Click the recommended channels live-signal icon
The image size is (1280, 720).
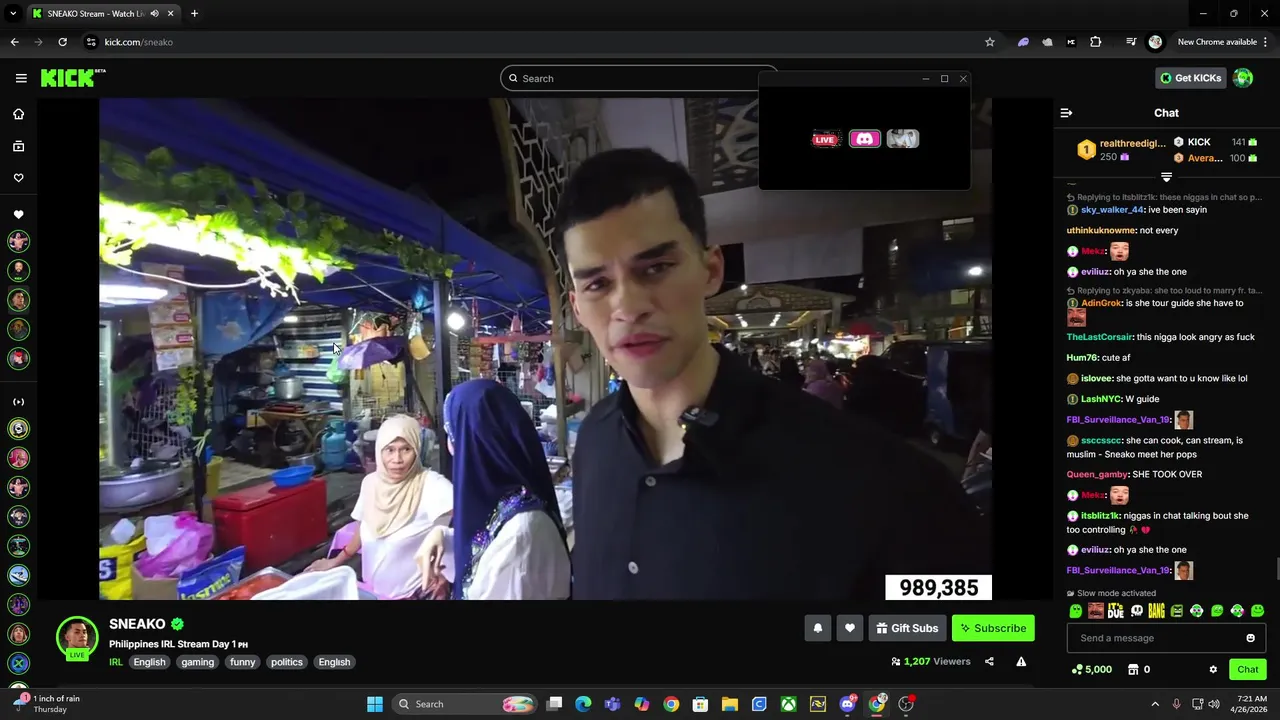coord(18,402)
